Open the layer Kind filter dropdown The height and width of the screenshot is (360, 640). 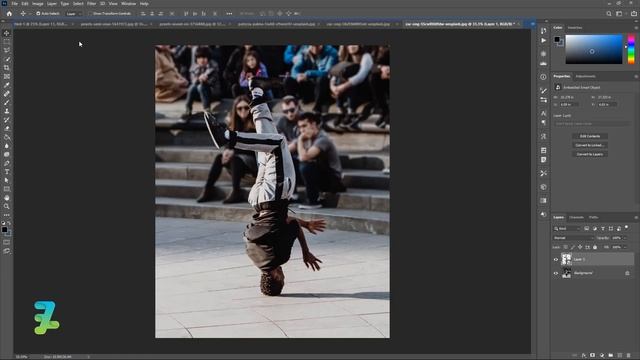click(x=567, y=229)
